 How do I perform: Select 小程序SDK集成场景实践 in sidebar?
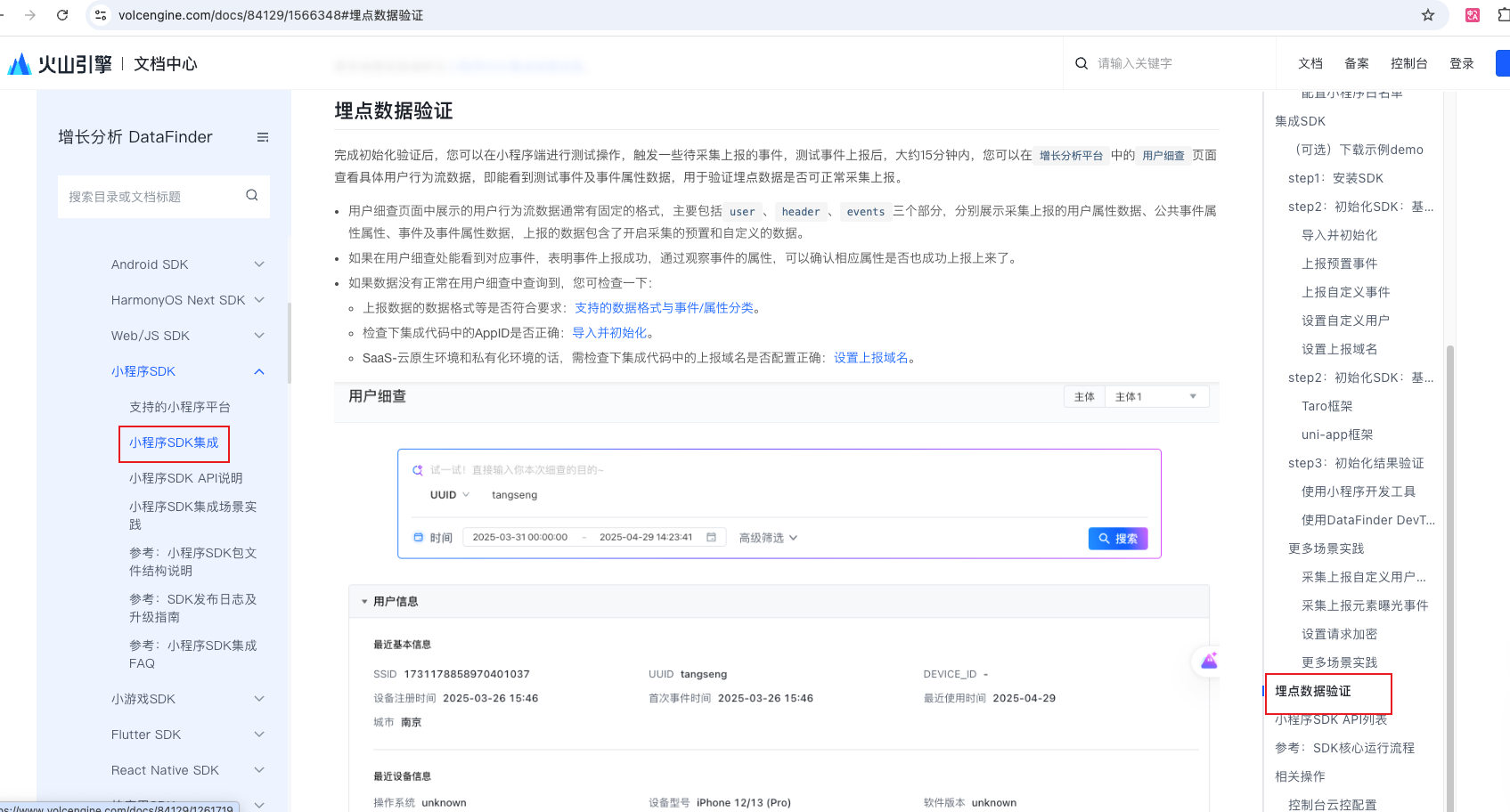(193, 516)
